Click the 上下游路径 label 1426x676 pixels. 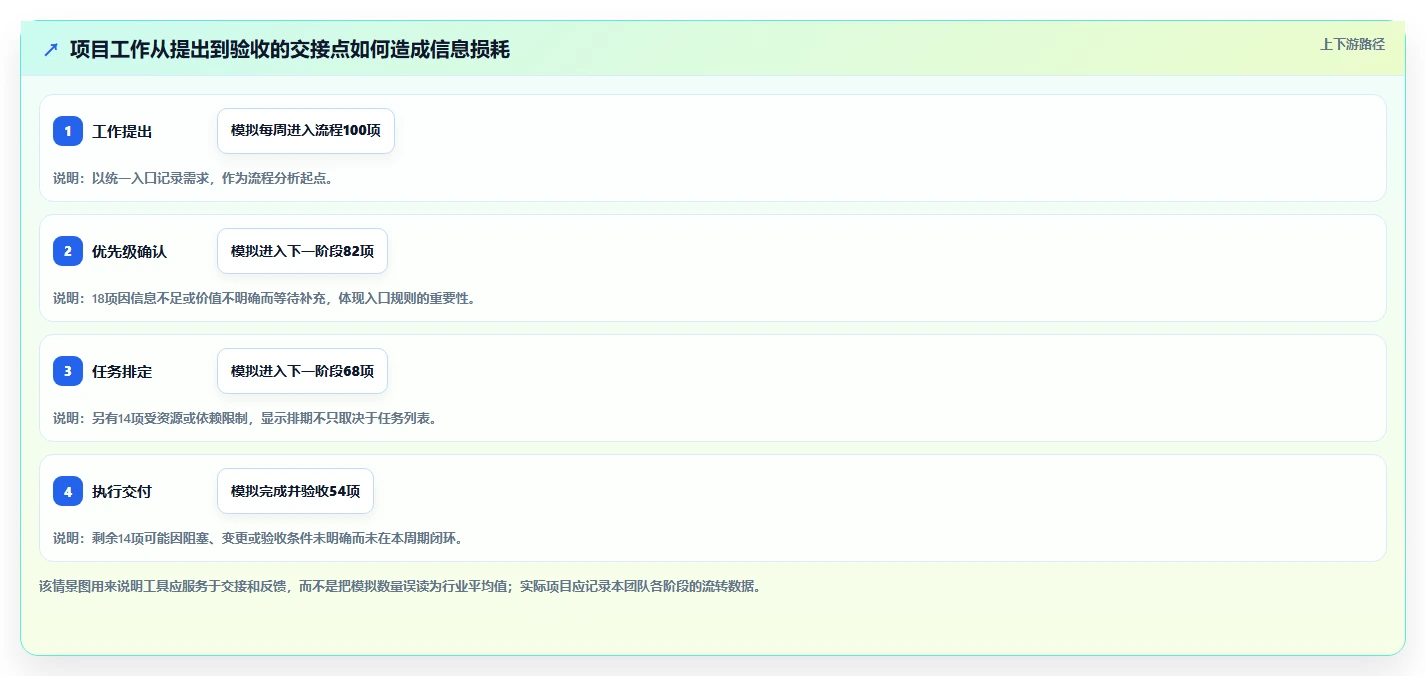1352,44
